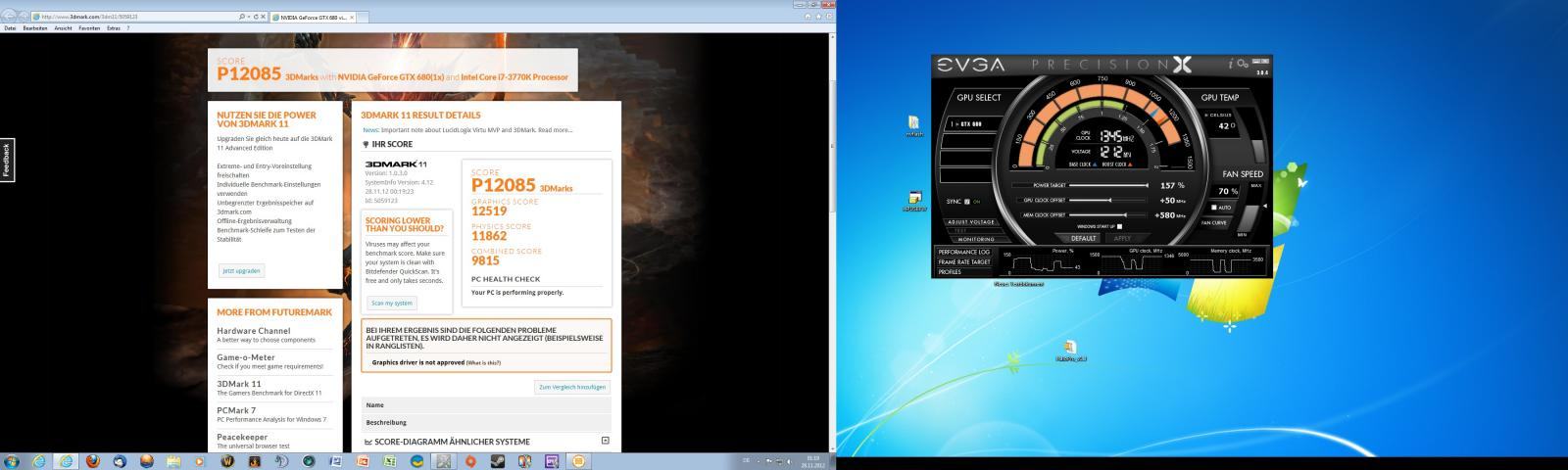Viewport: 1568px width, 470px height.
Task: Open EVGA Precision info icon
Action: click(1231, 64)
